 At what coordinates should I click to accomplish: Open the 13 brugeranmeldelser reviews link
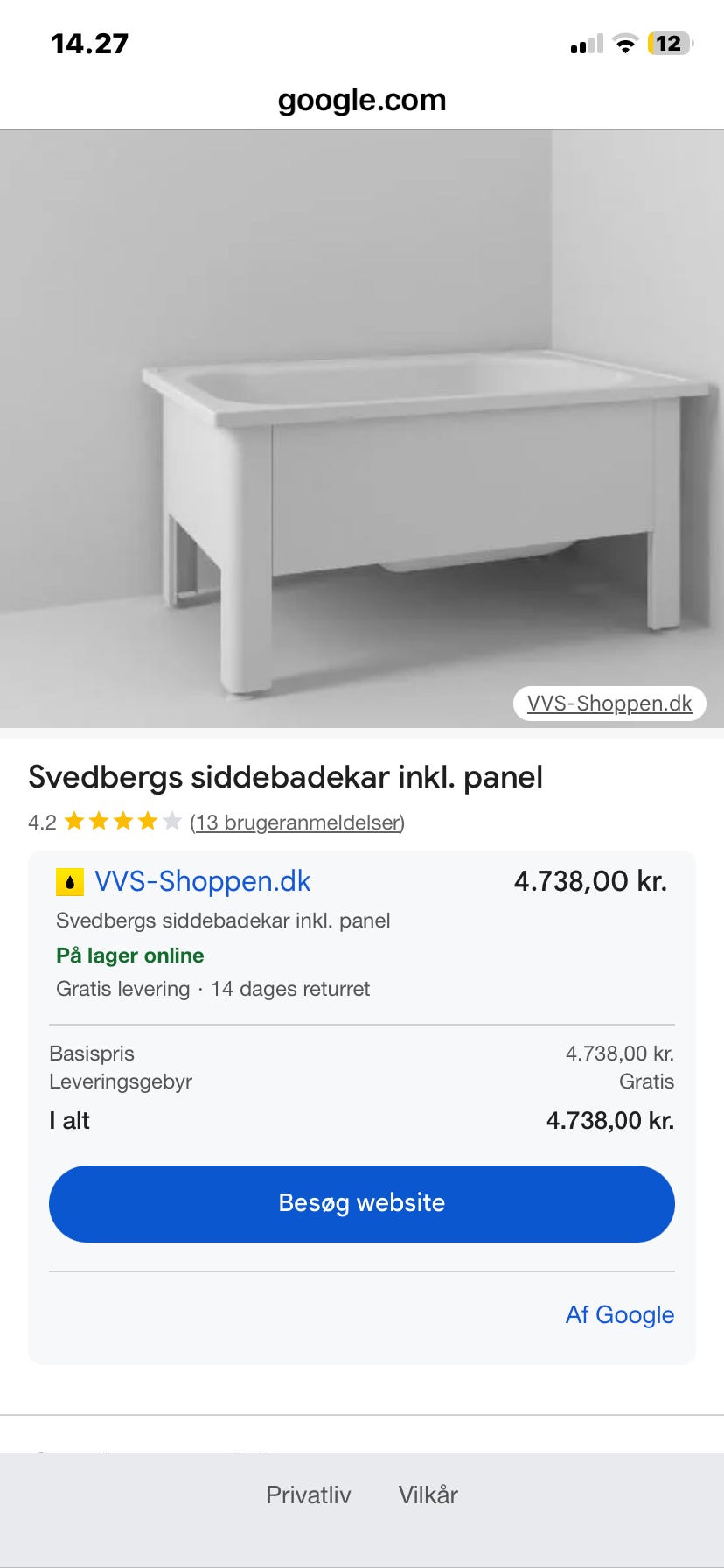click(x=296, y=823)
